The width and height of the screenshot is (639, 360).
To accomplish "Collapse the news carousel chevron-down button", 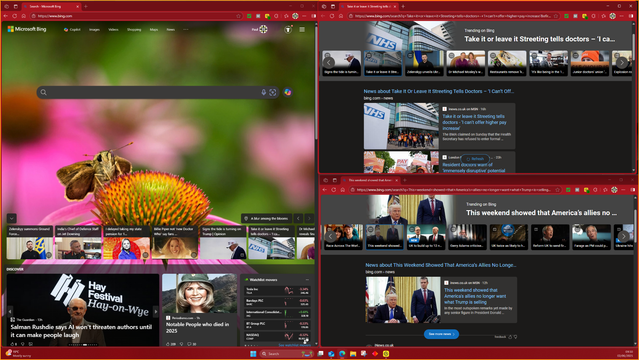I will [x=11, y=218].
